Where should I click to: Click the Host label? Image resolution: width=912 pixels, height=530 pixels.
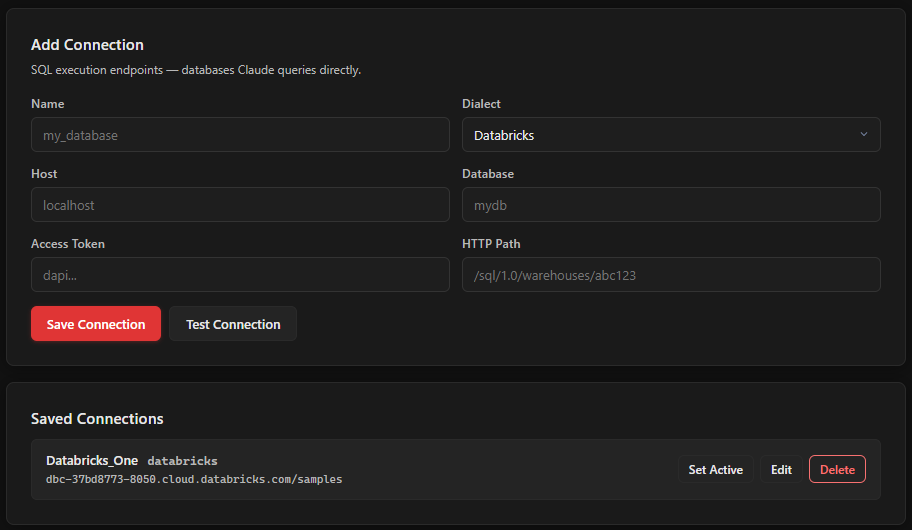[44, 174]
